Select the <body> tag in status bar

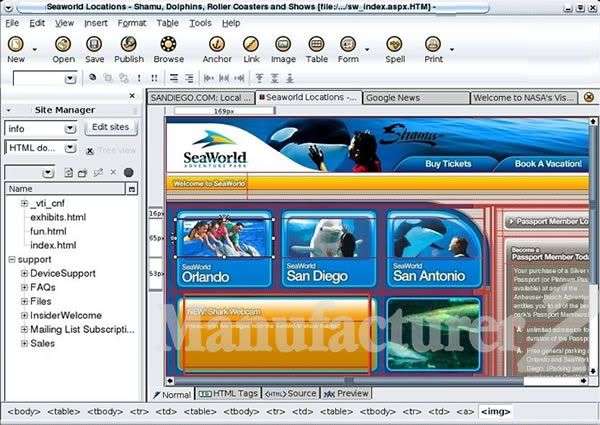(24, 412)
